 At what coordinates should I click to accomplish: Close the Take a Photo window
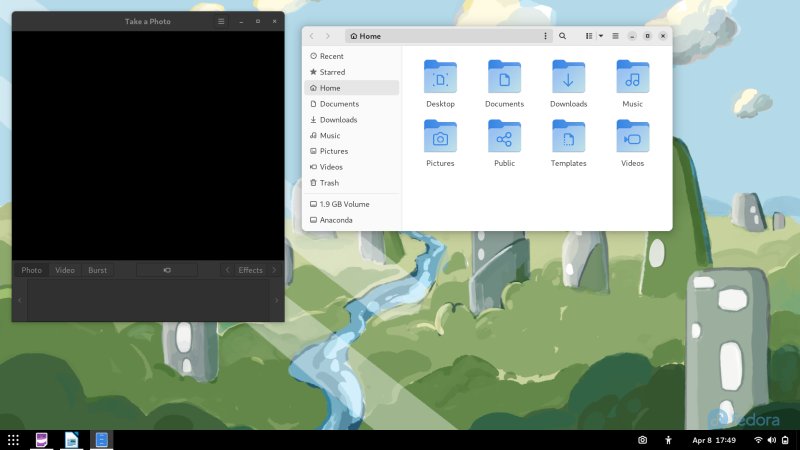click(x=274, y=21)
